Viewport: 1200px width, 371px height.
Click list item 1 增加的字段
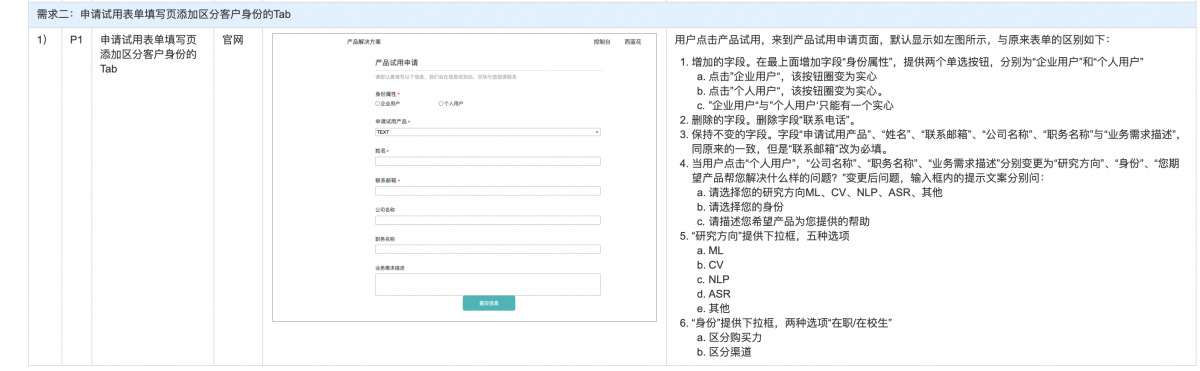coord(912,62)
